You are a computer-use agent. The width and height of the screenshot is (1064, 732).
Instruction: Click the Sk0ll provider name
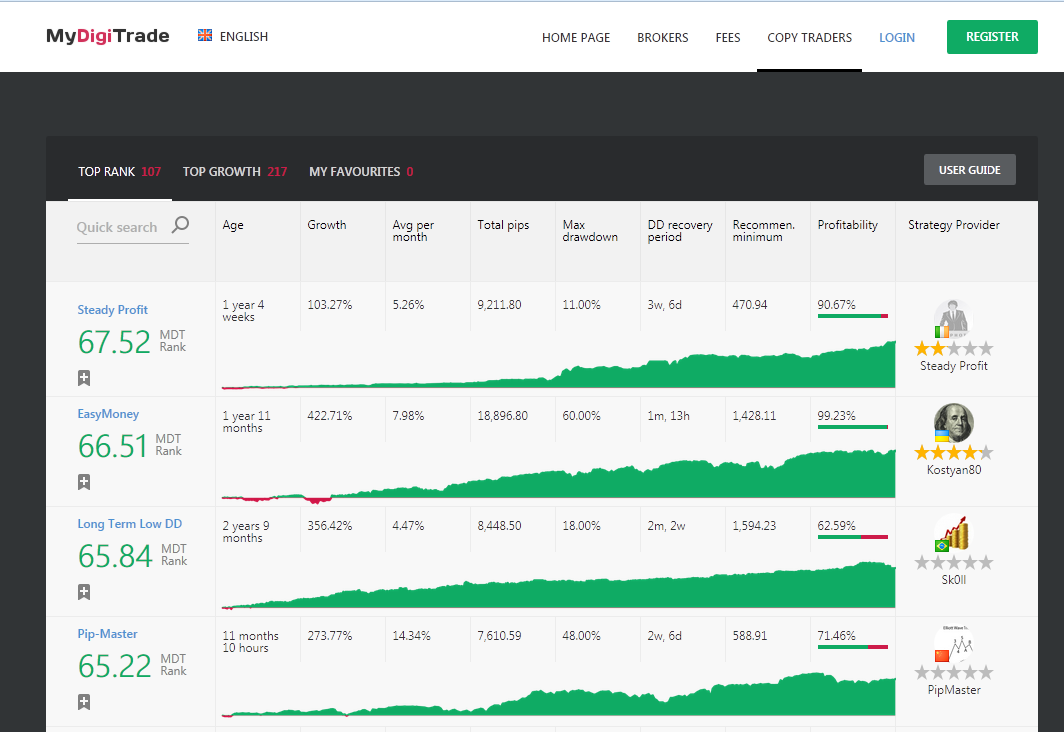pyautogui.click(x=954, y=579)
